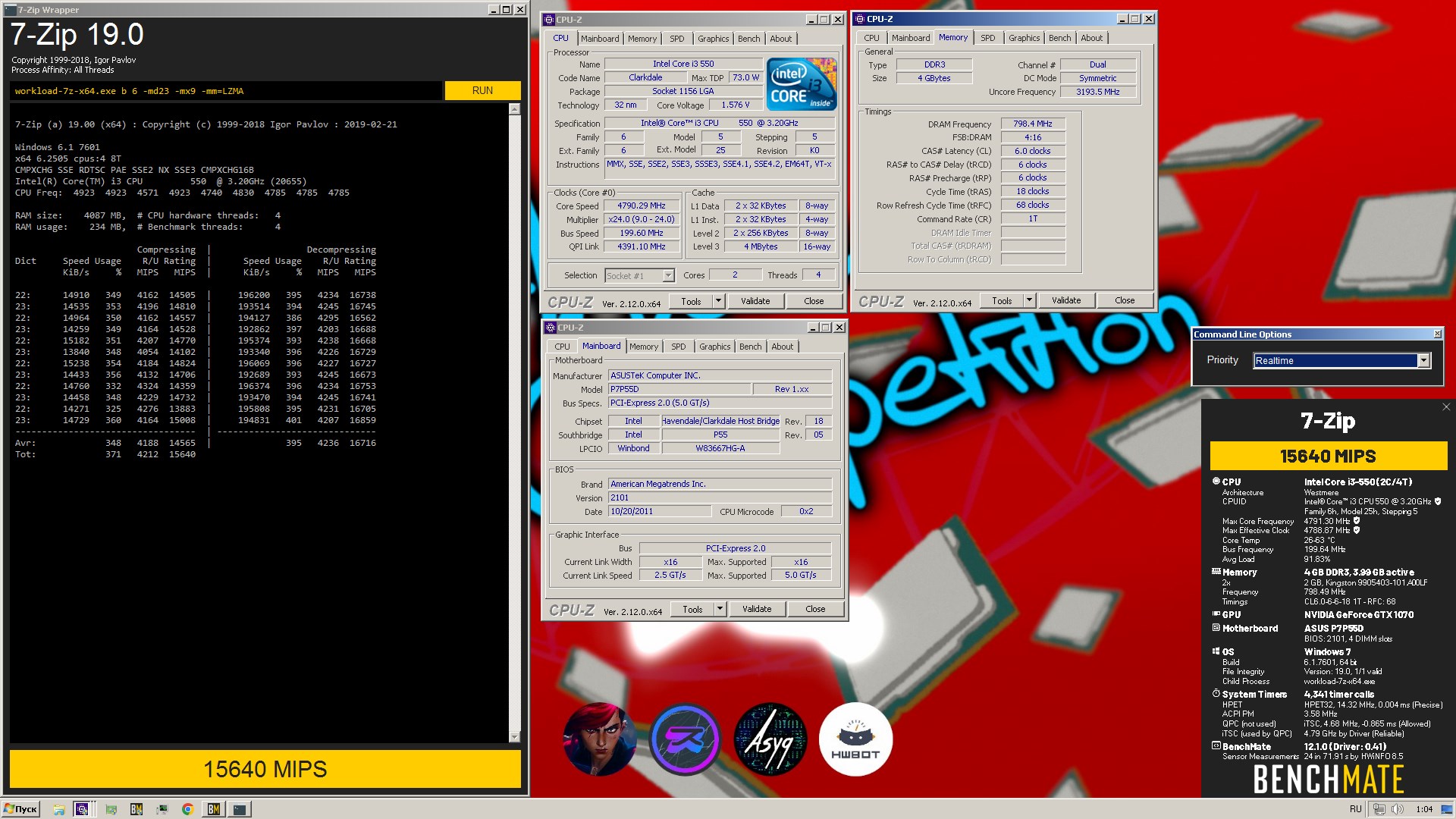The height and width of the screenshot is (819, 1456).
Task: Open Windows Explorer folder icon in taskbar
Action: (x=58, y=809)
